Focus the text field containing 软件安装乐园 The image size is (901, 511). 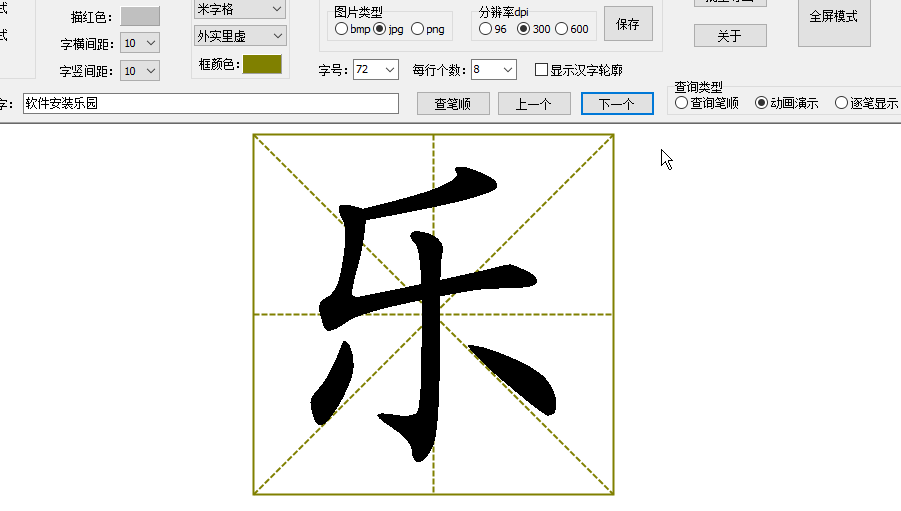click(211, 103)
